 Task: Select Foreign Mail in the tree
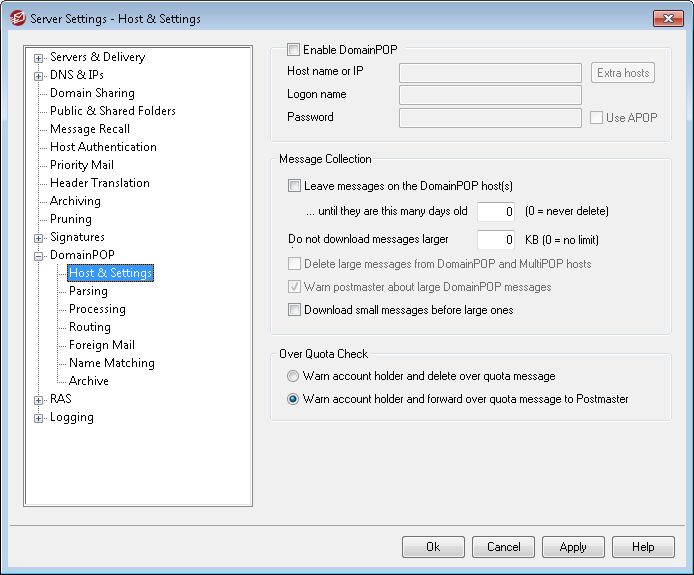point(102,345)
